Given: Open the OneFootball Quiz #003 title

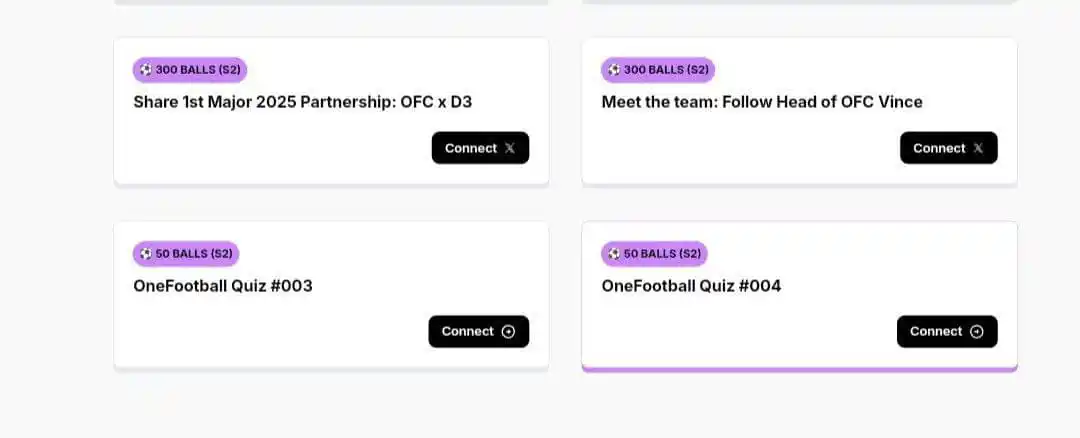Looking at the screenshot, I should [x=223, y=286].
